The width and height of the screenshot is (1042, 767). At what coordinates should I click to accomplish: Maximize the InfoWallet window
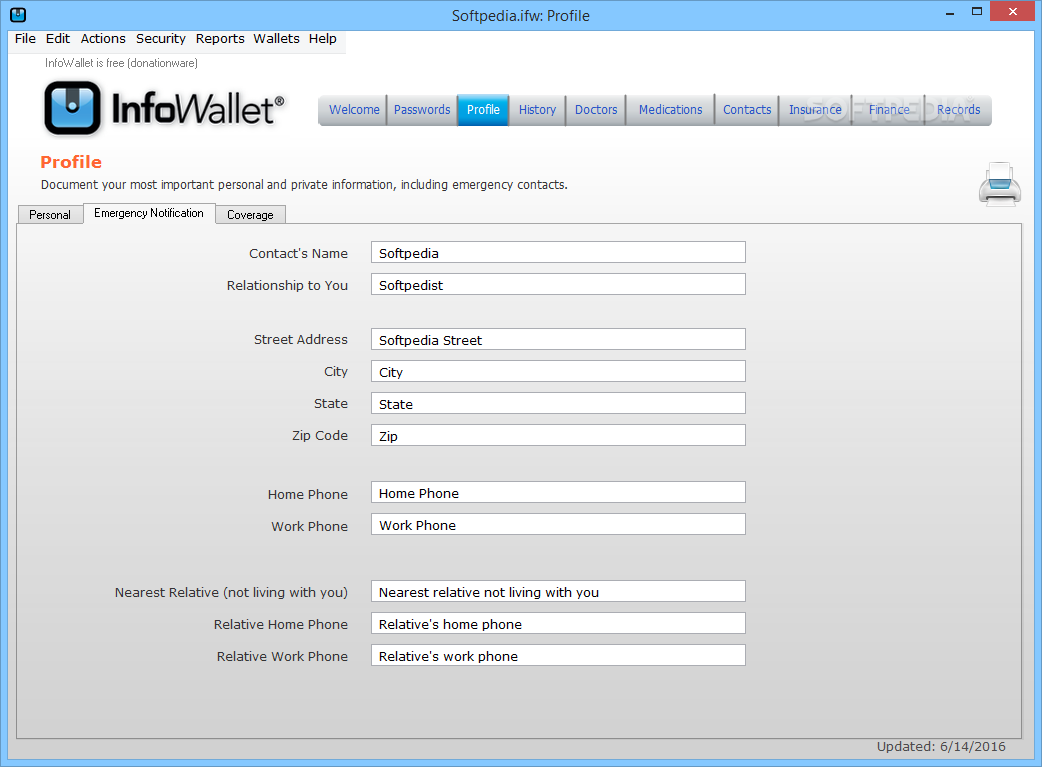tap(977, 12)
